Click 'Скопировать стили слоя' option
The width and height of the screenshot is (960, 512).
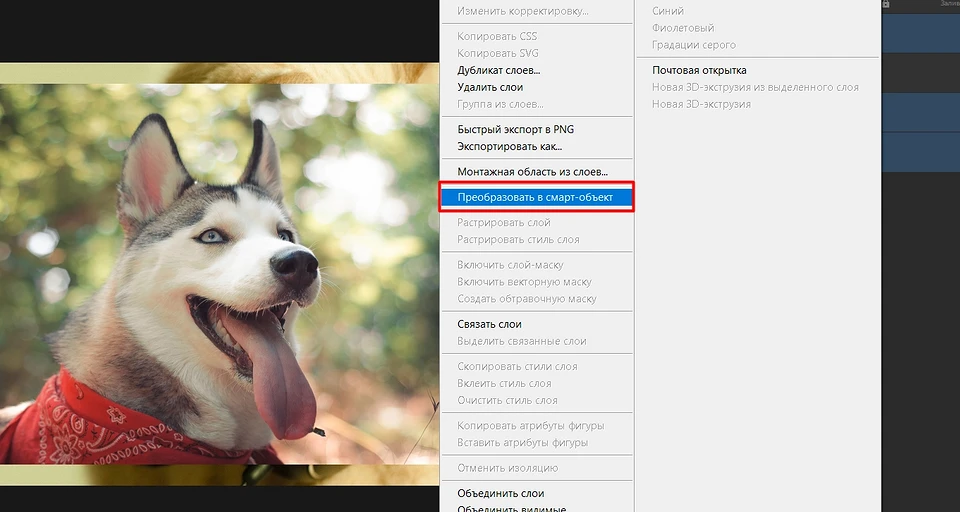(517, 366)
